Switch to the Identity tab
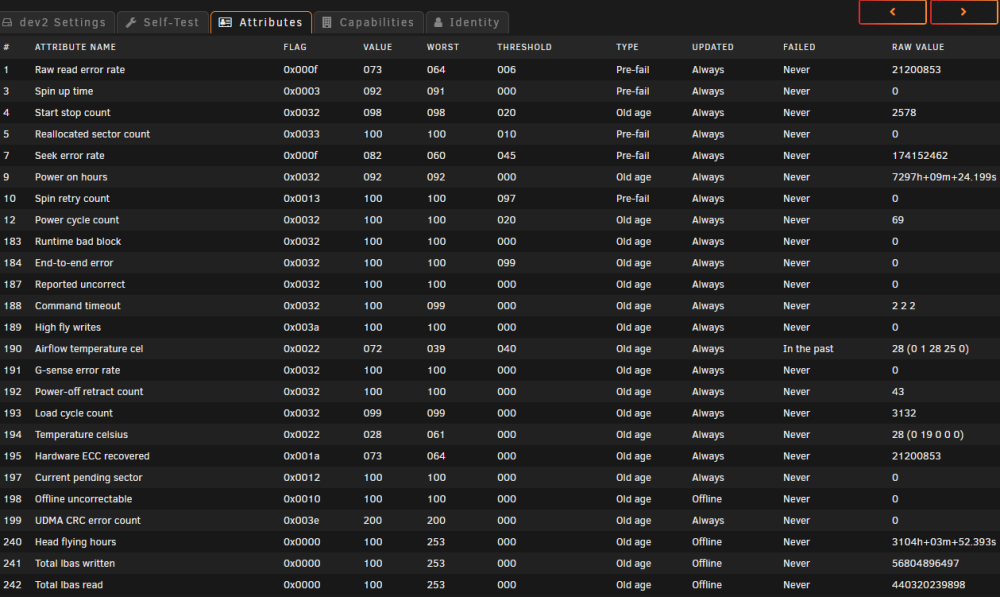This screenshot has height=597, width=1000. [x=467, y=22]
